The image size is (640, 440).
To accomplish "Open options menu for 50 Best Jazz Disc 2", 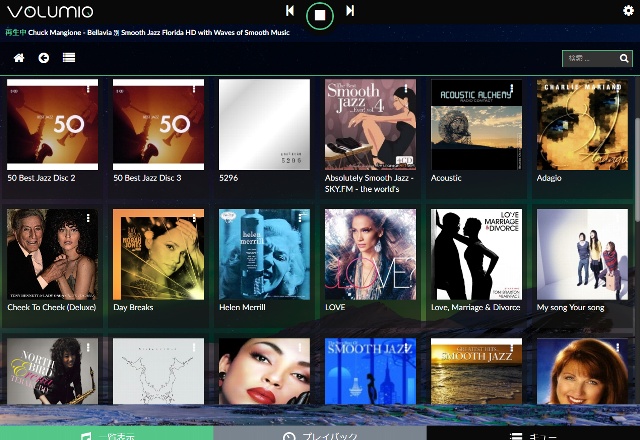I will click(x=88, y=89).
